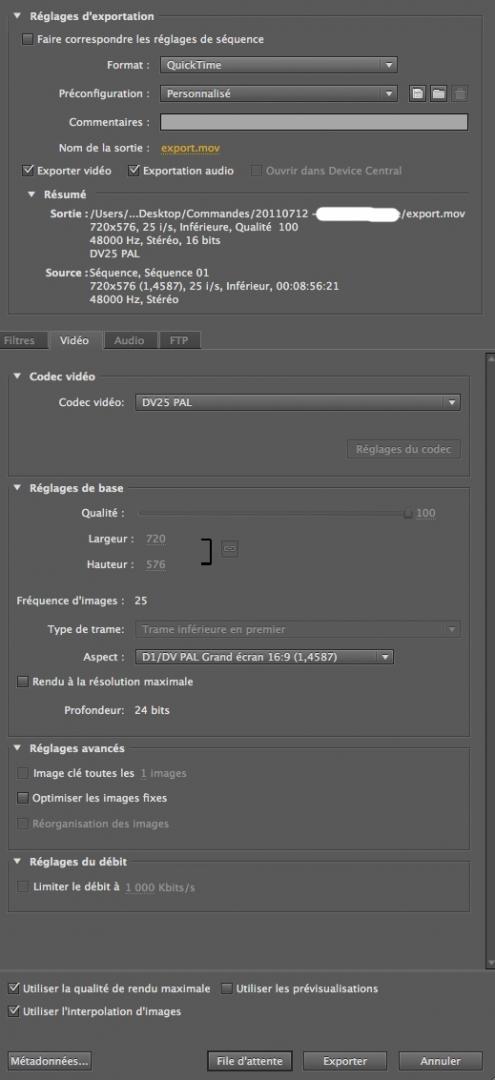Collapse the Réglages avancés section
The image size is (495, 1080).
[x=17, y=748]
